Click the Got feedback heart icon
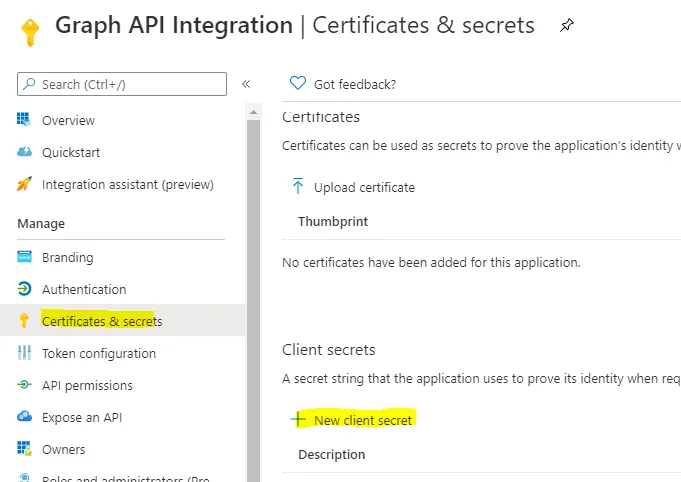681x482 pixels. pyautogui.click(x=298, y=83)
